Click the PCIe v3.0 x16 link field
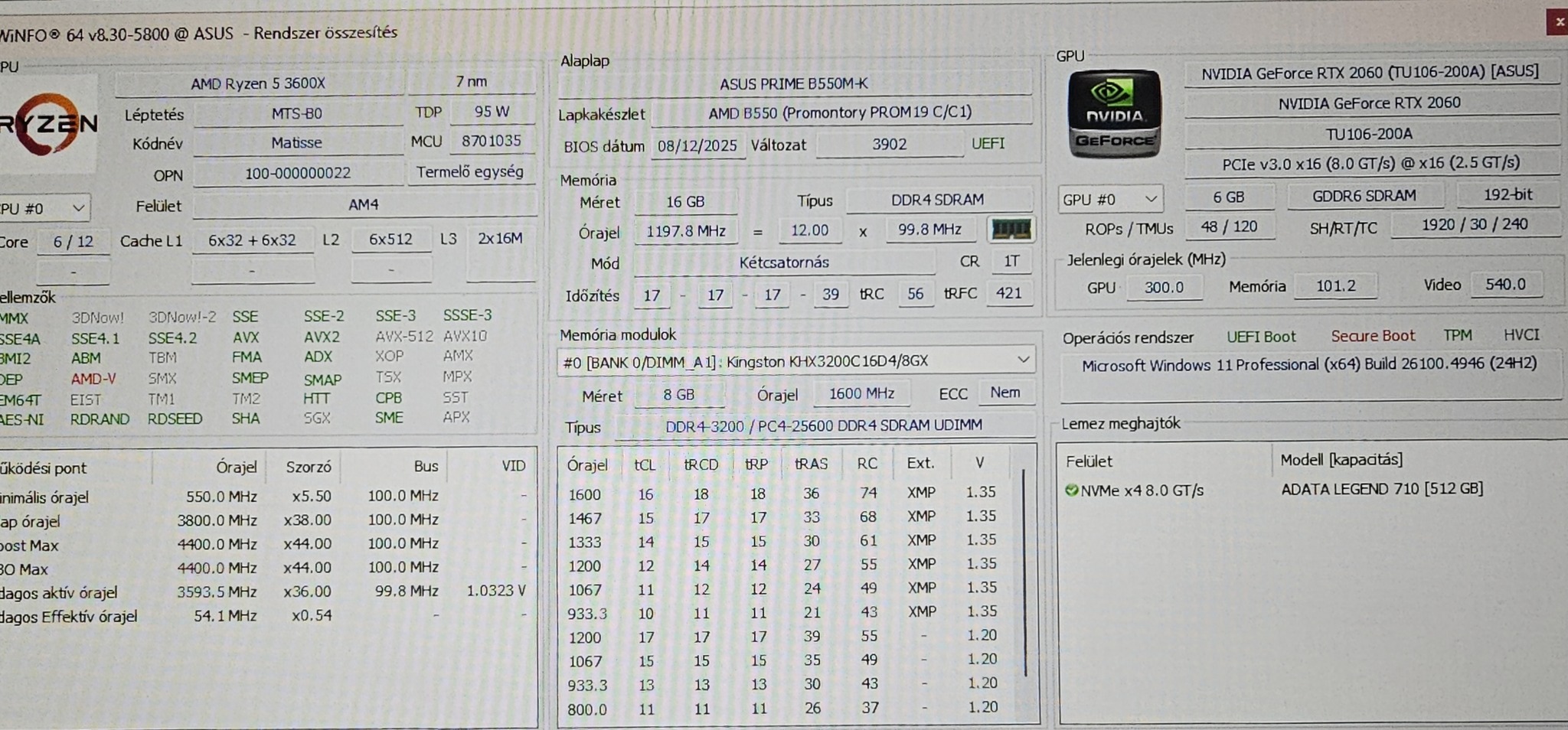Viewport: 1568px width, 730px height. click(1370, 163)
